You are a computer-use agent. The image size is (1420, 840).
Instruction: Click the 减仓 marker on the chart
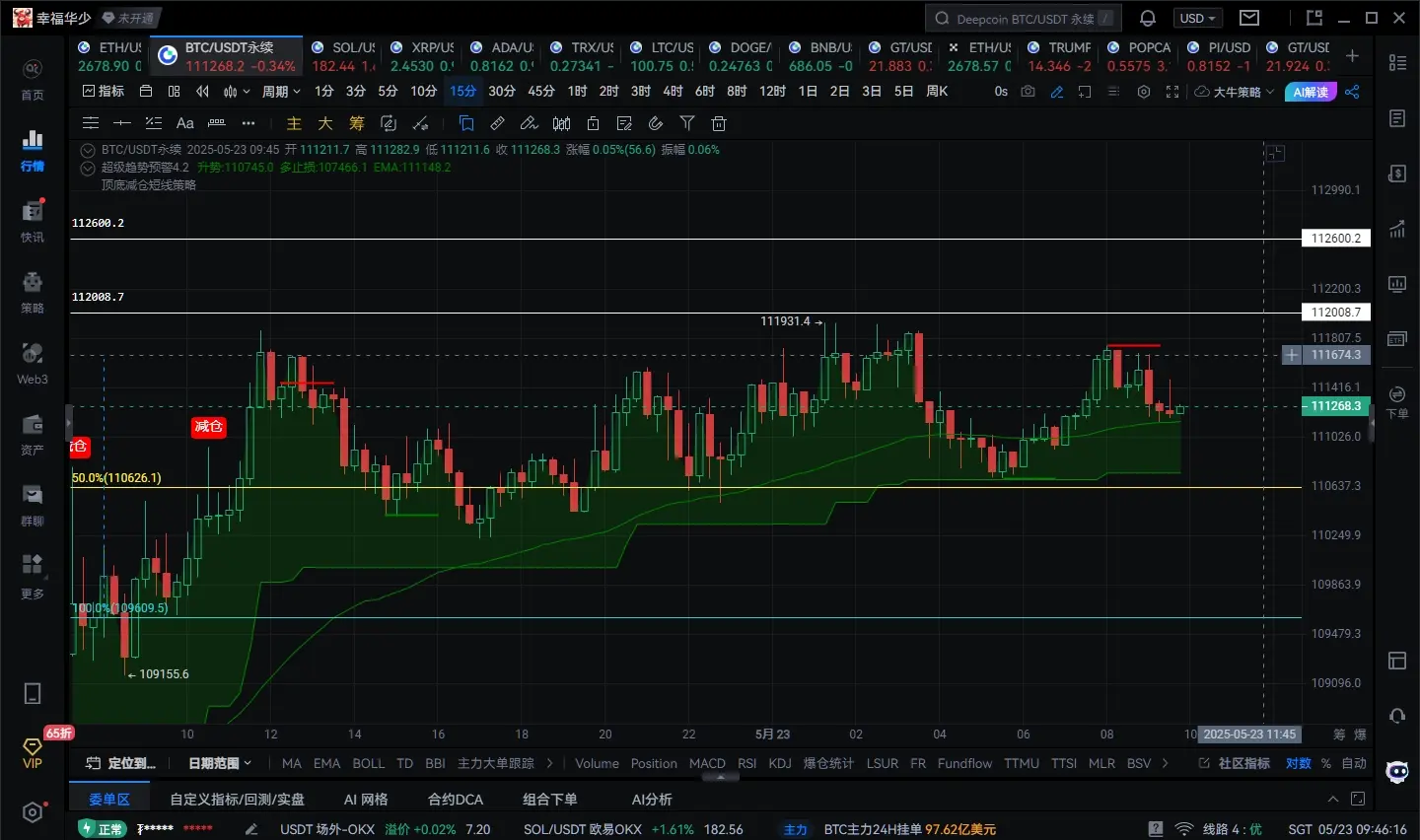208,427
